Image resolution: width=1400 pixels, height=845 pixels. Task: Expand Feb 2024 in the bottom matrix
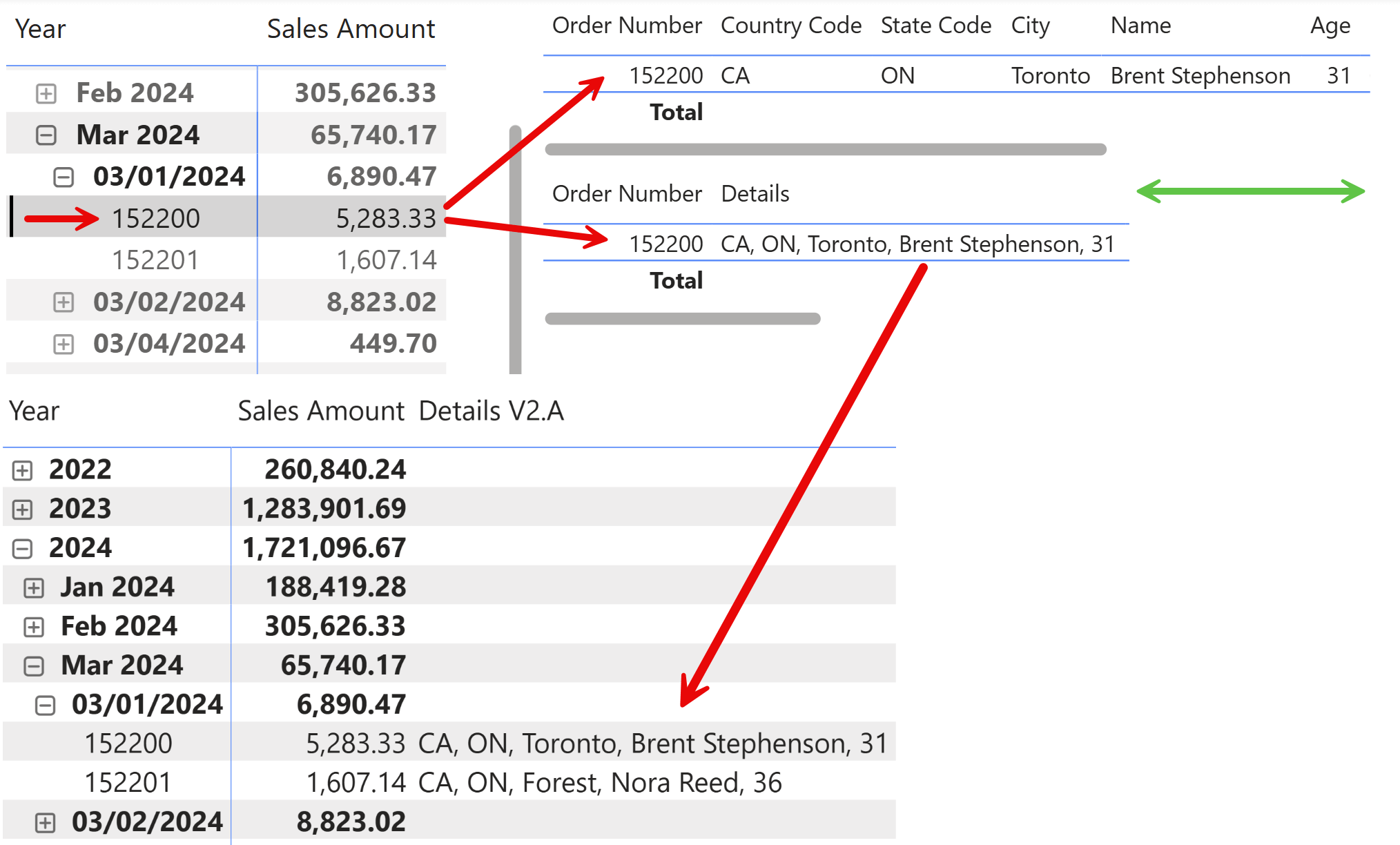[34, 627]
